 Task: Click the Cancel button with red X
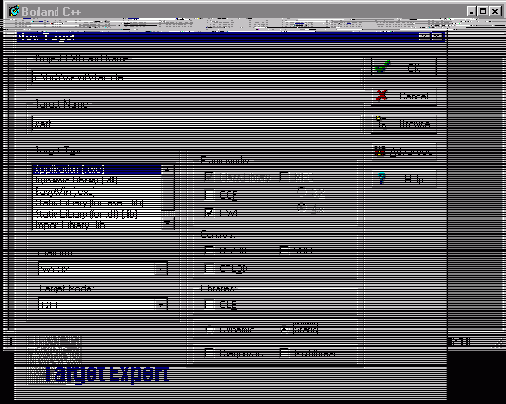point(404,96)
